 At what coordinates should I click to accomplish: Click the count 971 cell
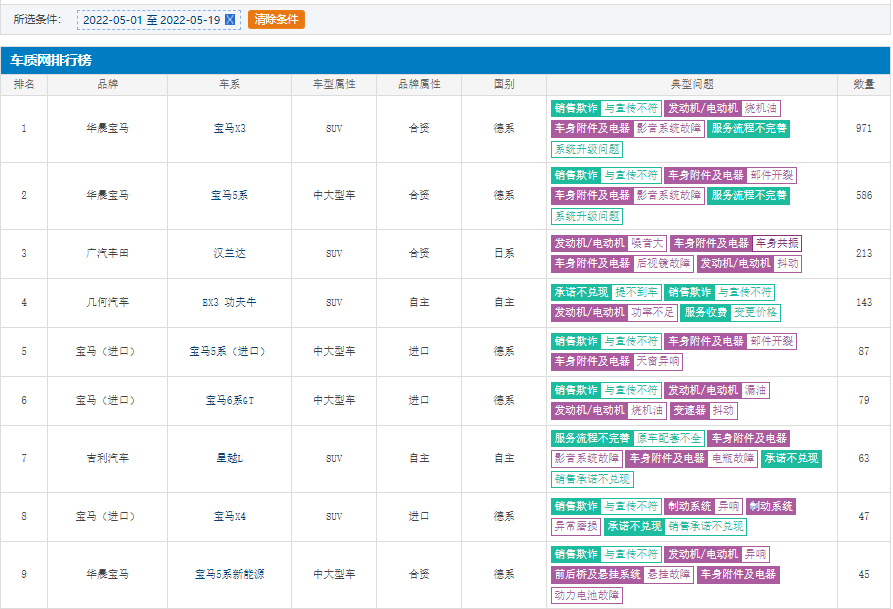(864, 129)
